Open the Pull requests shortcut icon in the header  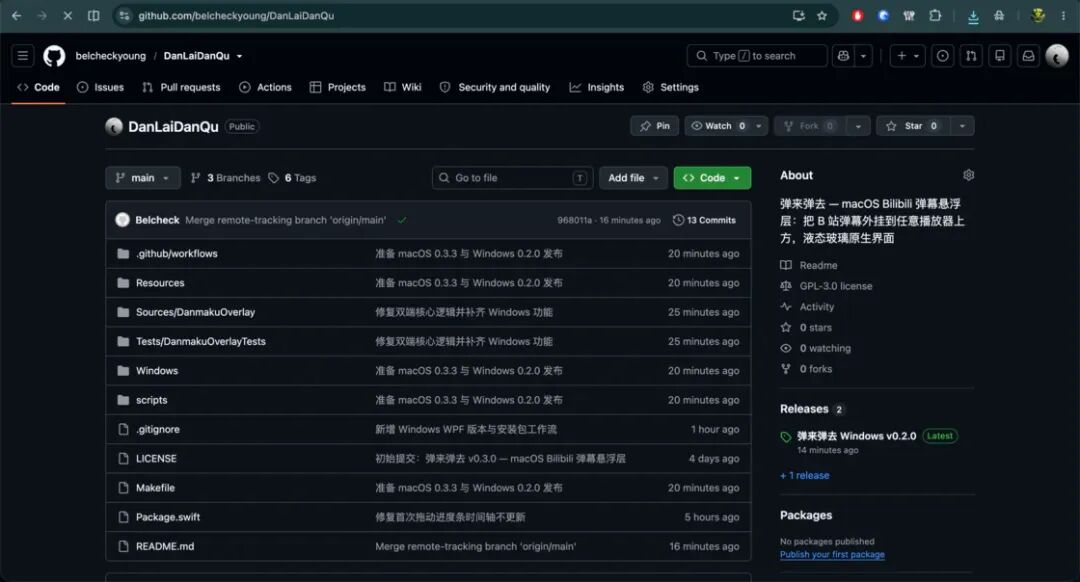click(x=971, y=56)
